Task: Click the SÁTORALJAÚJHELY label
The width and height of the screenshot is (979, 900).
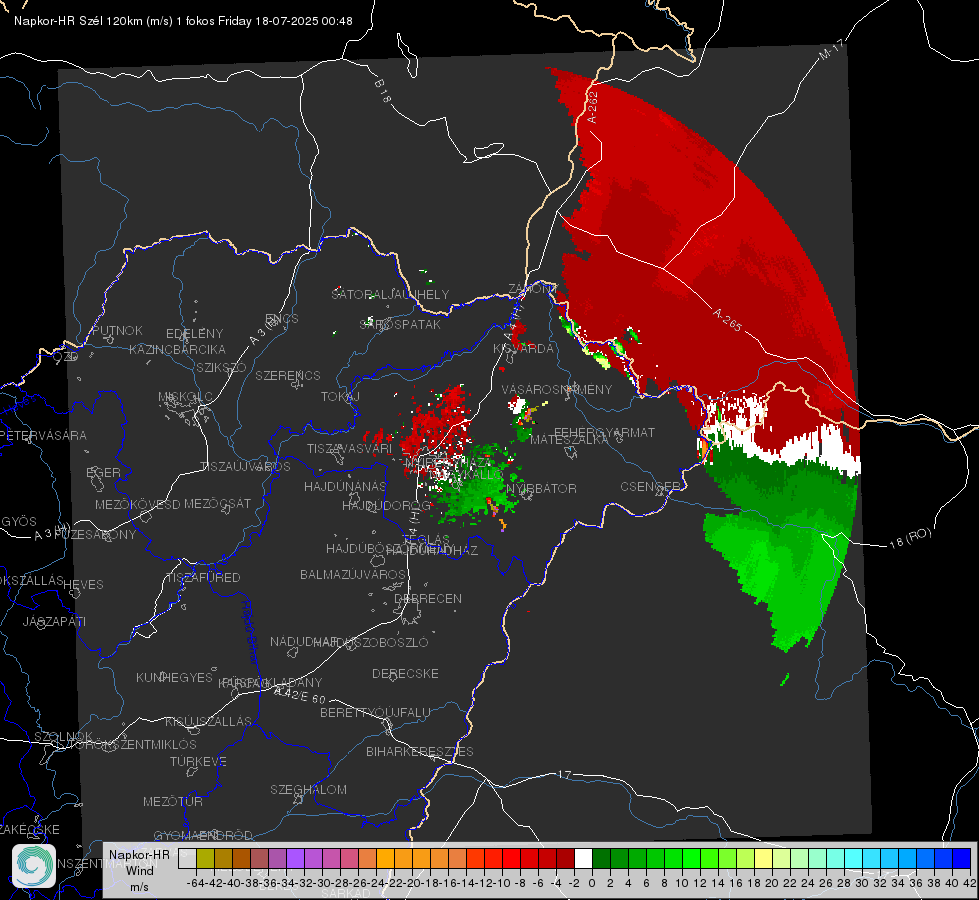Action: 390,294
